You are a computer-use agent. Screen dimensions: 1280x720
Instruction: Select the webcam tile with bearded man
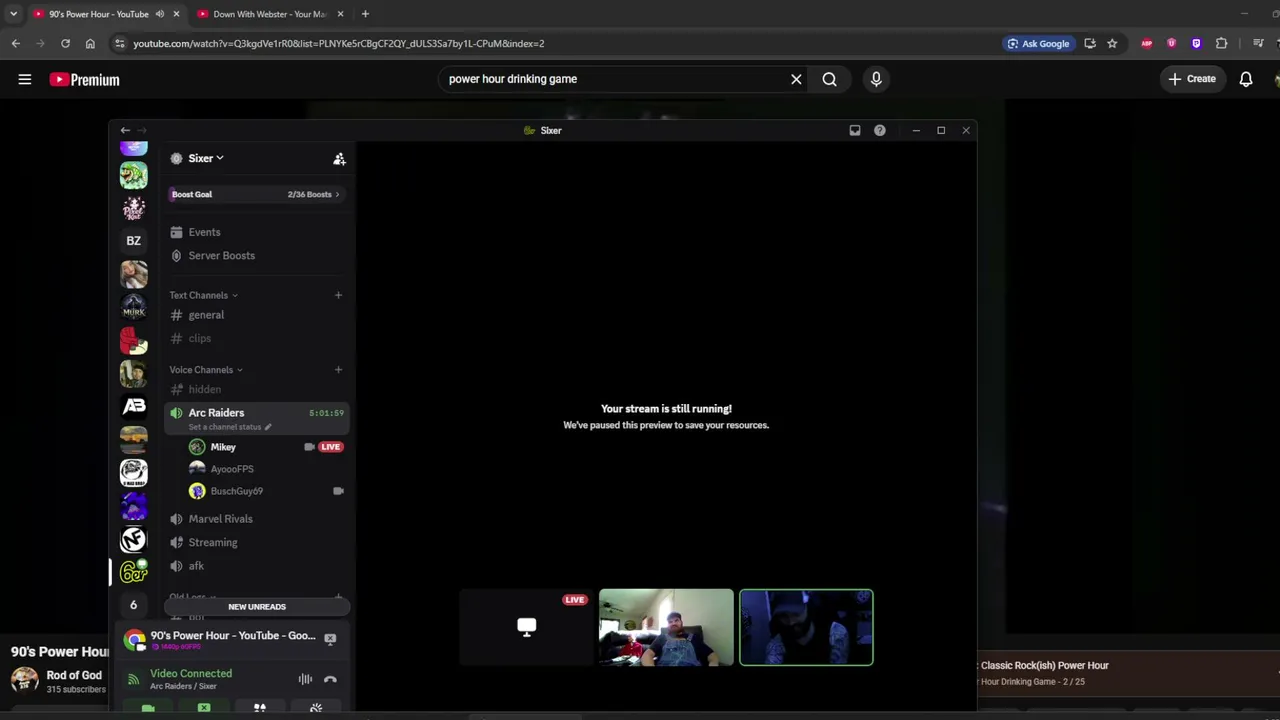(666, 628)
